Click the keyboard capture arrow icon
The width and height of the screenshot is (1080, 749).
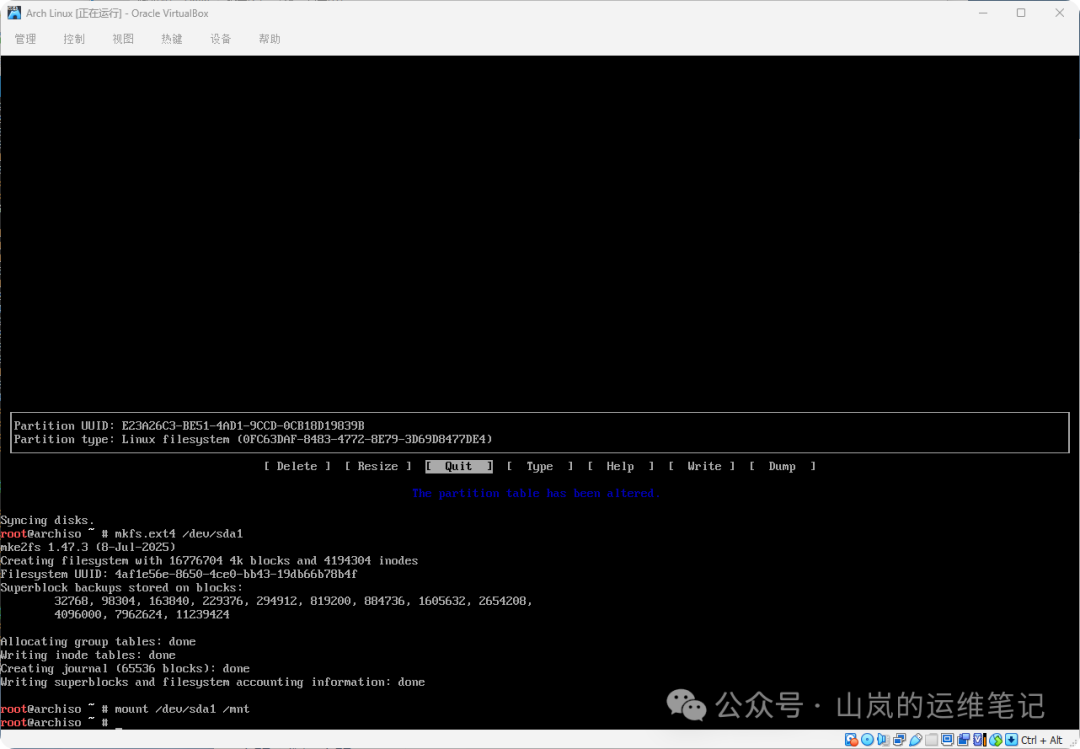(x=1011, y=739)
